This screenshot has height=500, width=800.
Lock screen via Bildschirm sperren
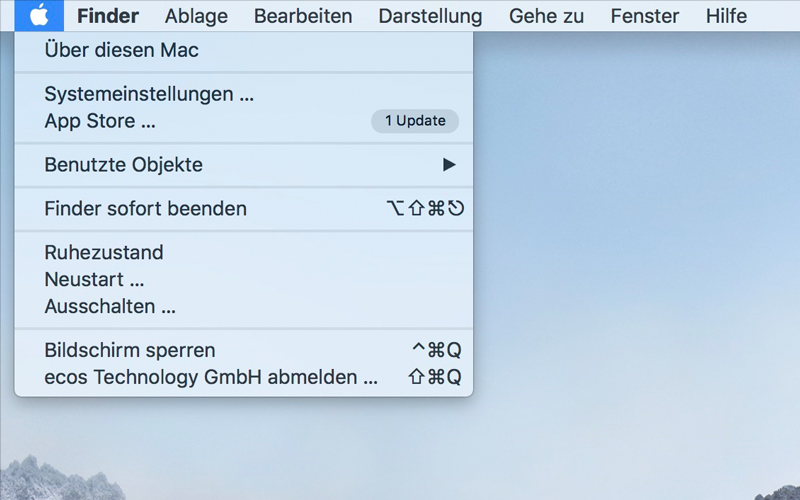tap(130, 351)
